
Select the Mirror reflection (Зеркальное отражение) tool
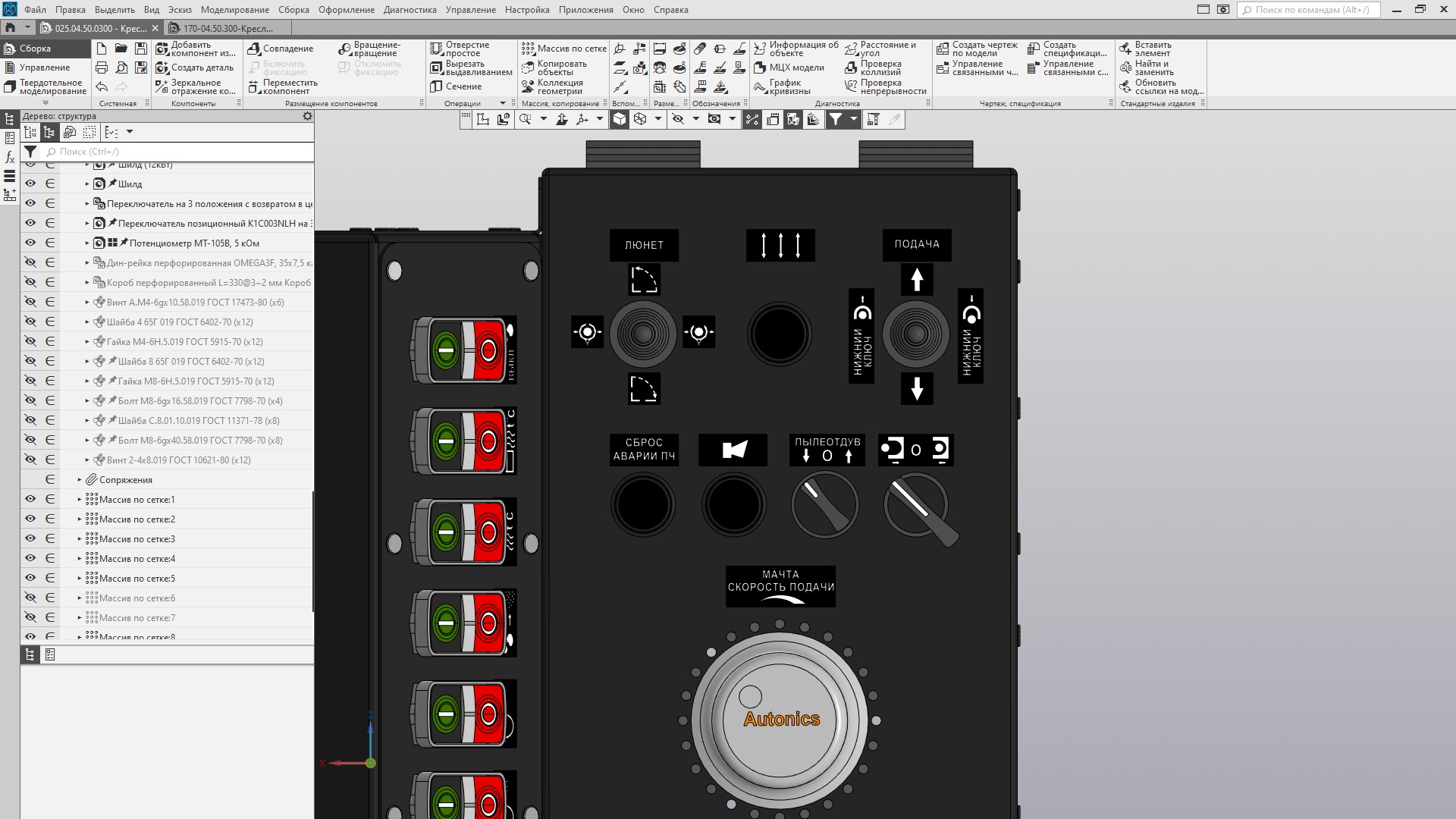(x=162, y=86)
